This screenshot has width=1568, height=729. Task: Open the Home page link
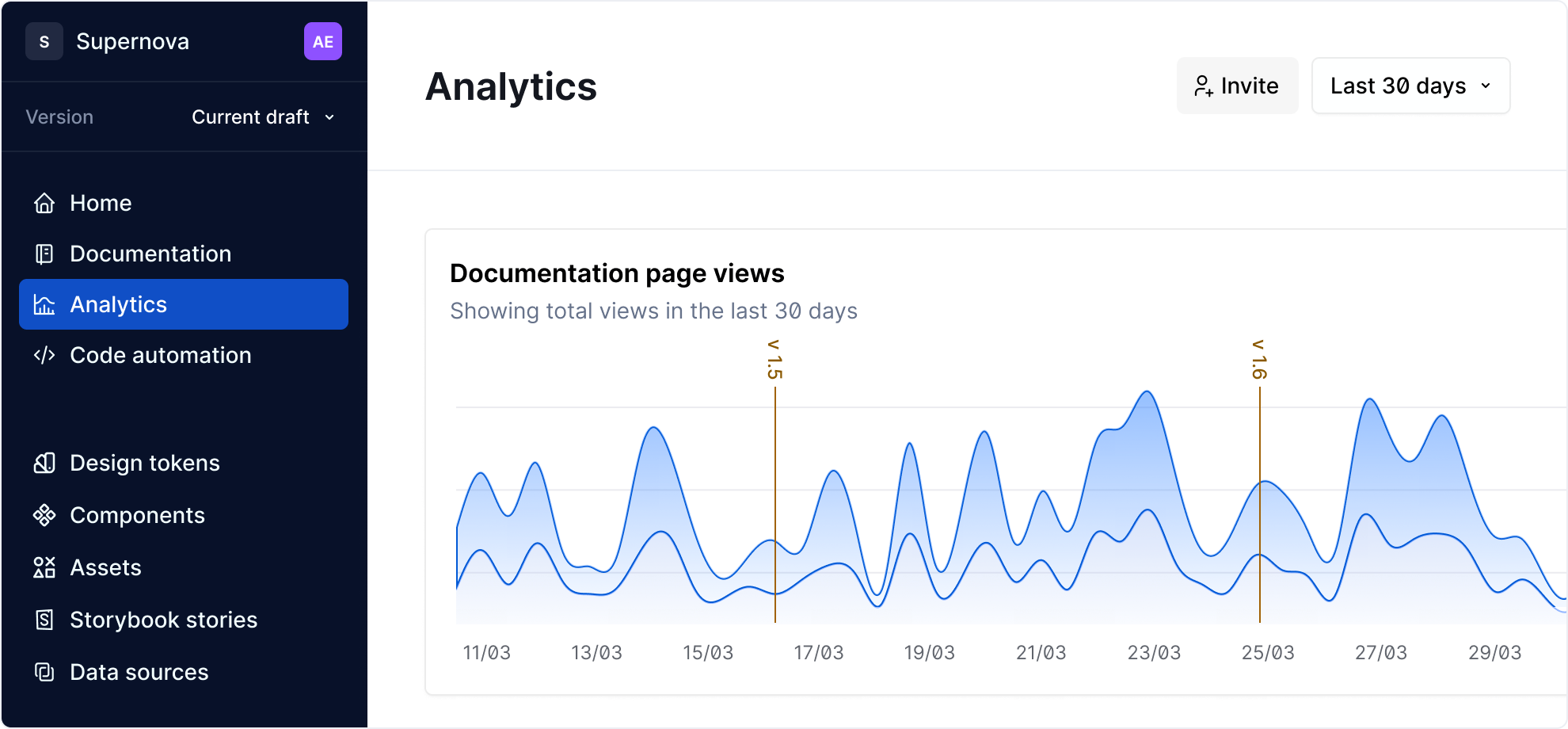pyautogui.click(x=101, y=203)
